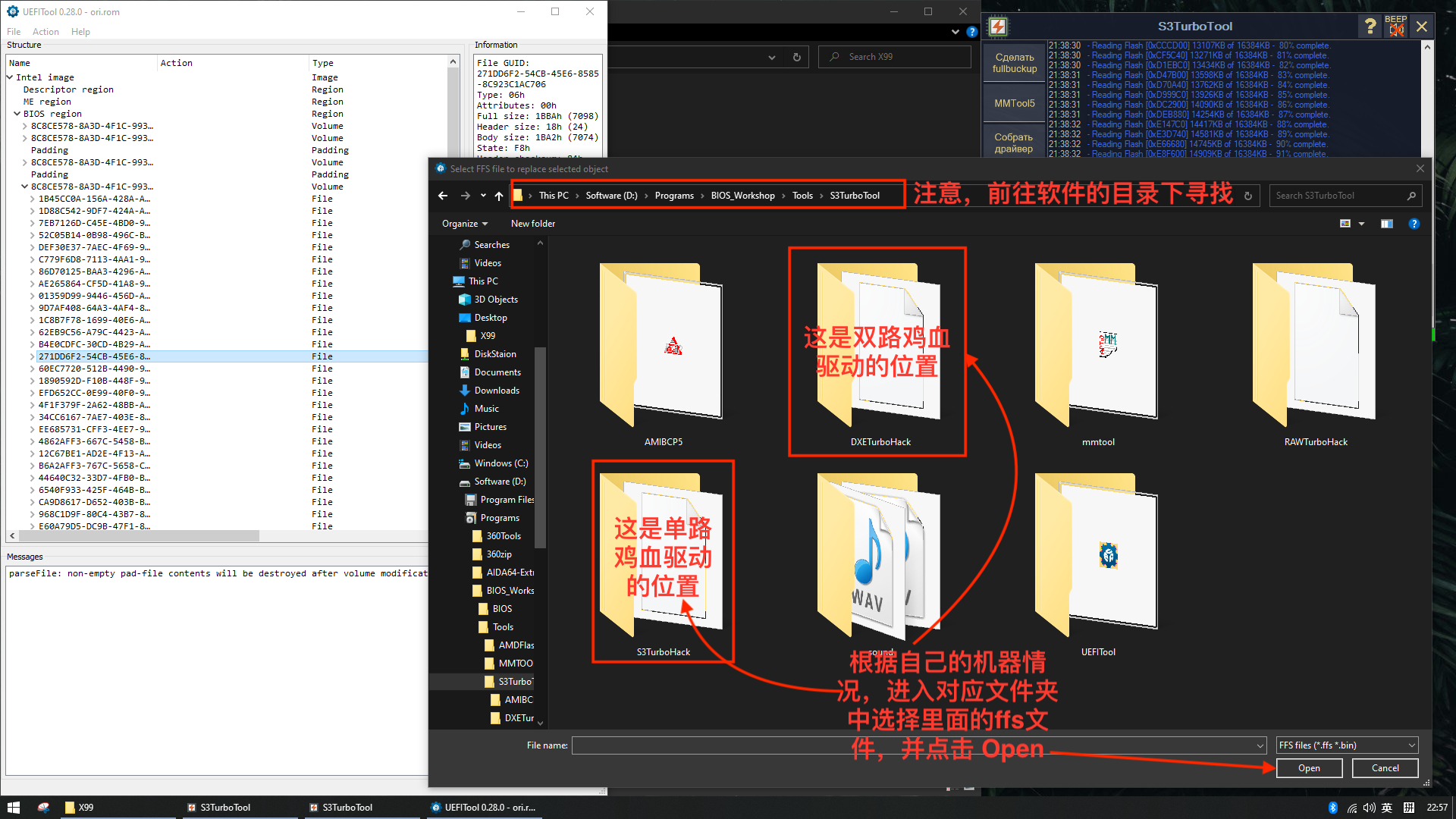Click the help icon in file dialog
This screenshot has width=1456, height=819.
[x=1414, y=224]
